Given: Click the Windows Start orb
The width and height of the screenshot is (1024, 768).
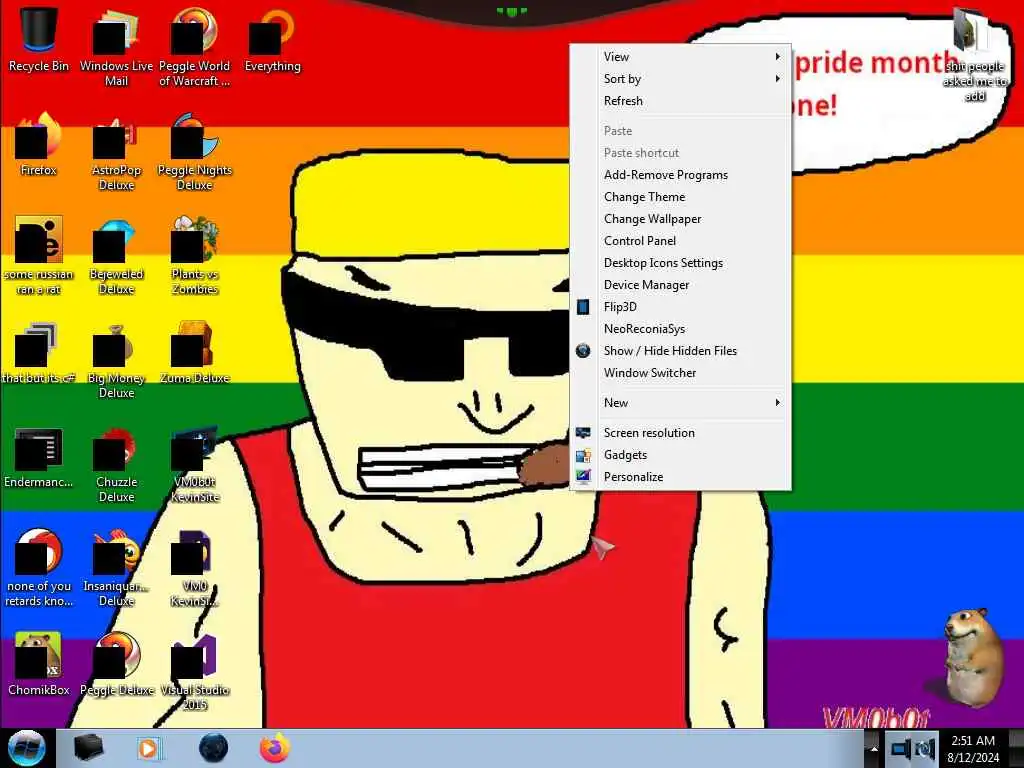Looking at the screenshot, I should pos(27,748).
